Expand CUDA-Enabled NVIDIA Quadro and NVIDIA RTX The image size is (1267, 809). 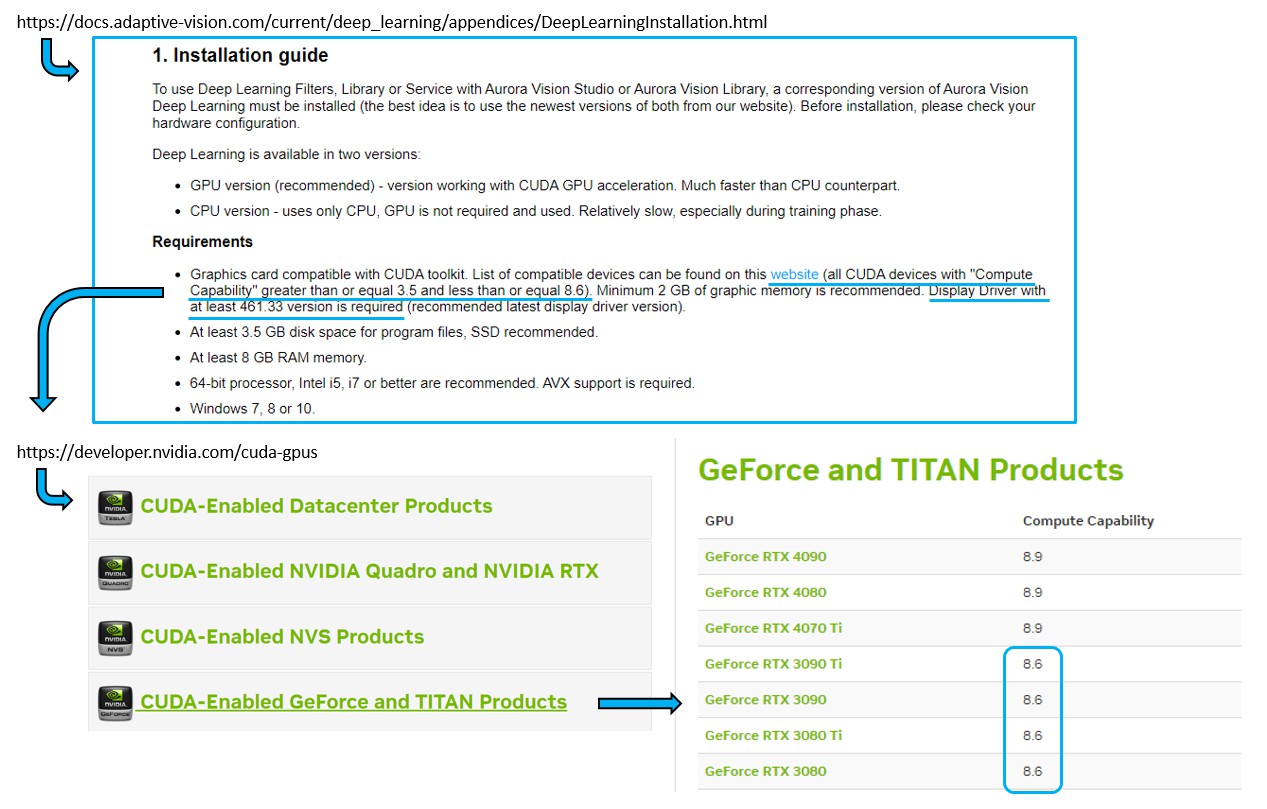[369, 571]
